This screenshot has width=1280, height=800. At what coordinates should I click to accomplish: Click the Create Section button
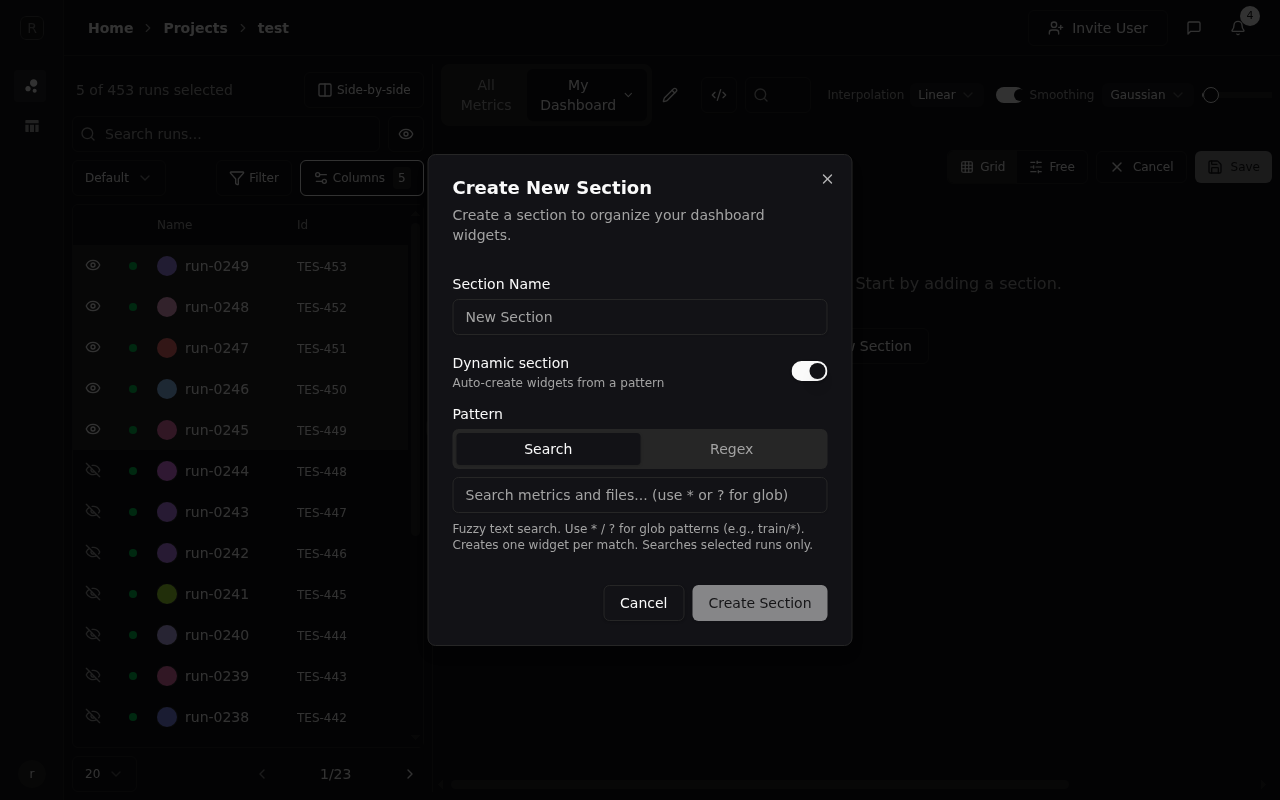coord(759,602)
